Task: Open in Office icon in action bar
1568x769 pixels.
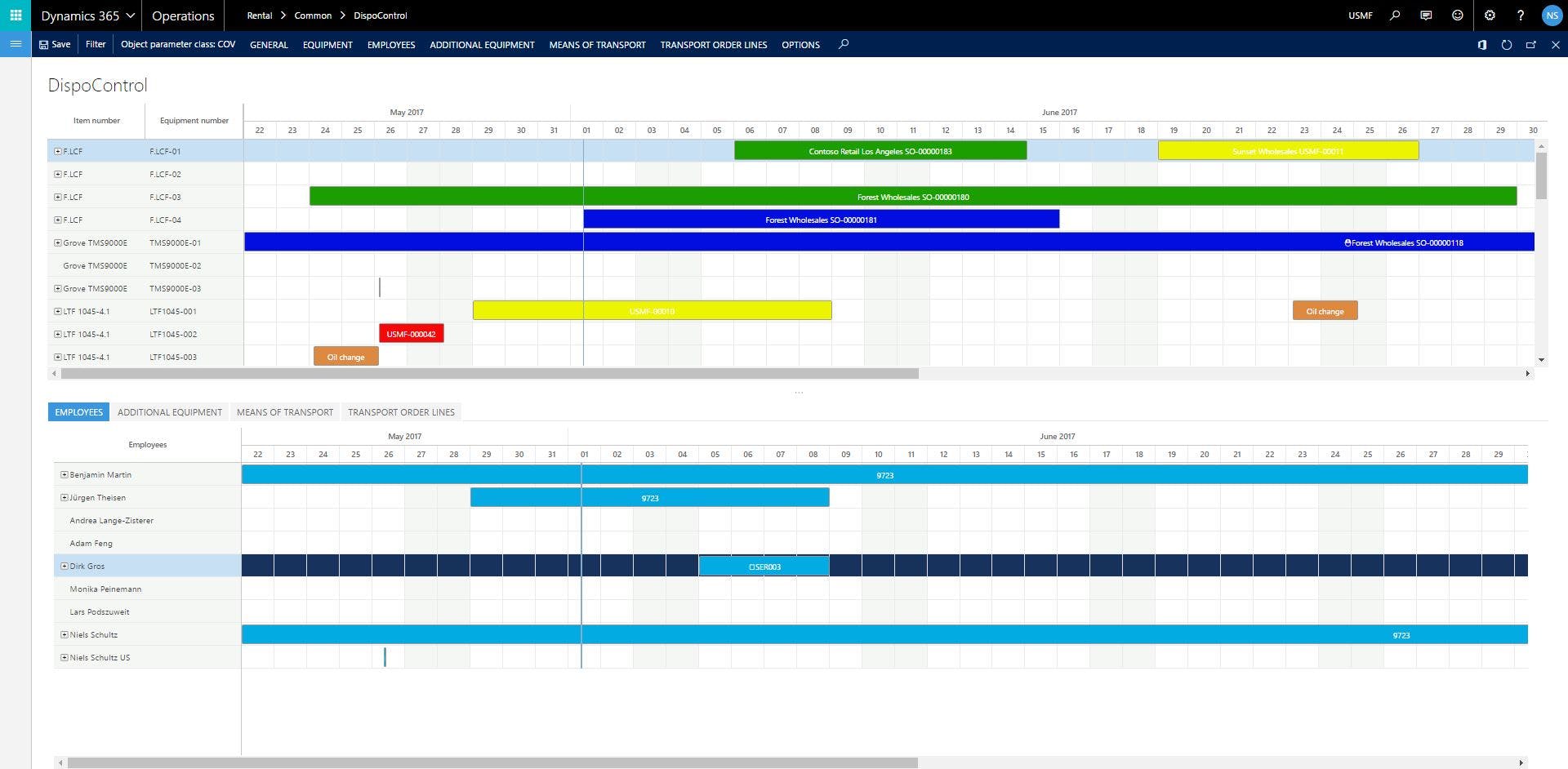Action: pos(1482,45)
